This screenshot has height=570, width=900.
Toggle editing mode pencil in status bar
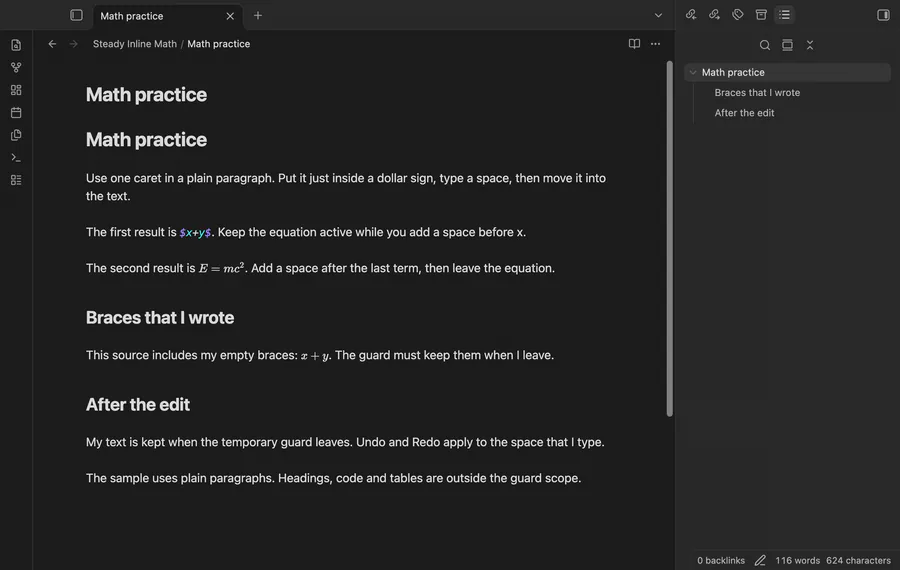(760, 560)
